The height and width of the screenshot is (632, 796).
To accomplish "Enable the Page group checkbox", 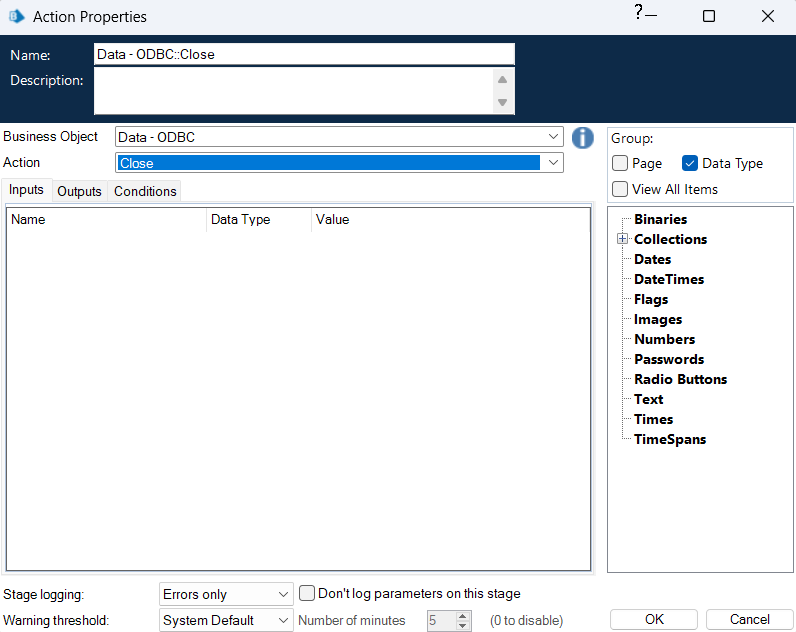I will point(621,164).
